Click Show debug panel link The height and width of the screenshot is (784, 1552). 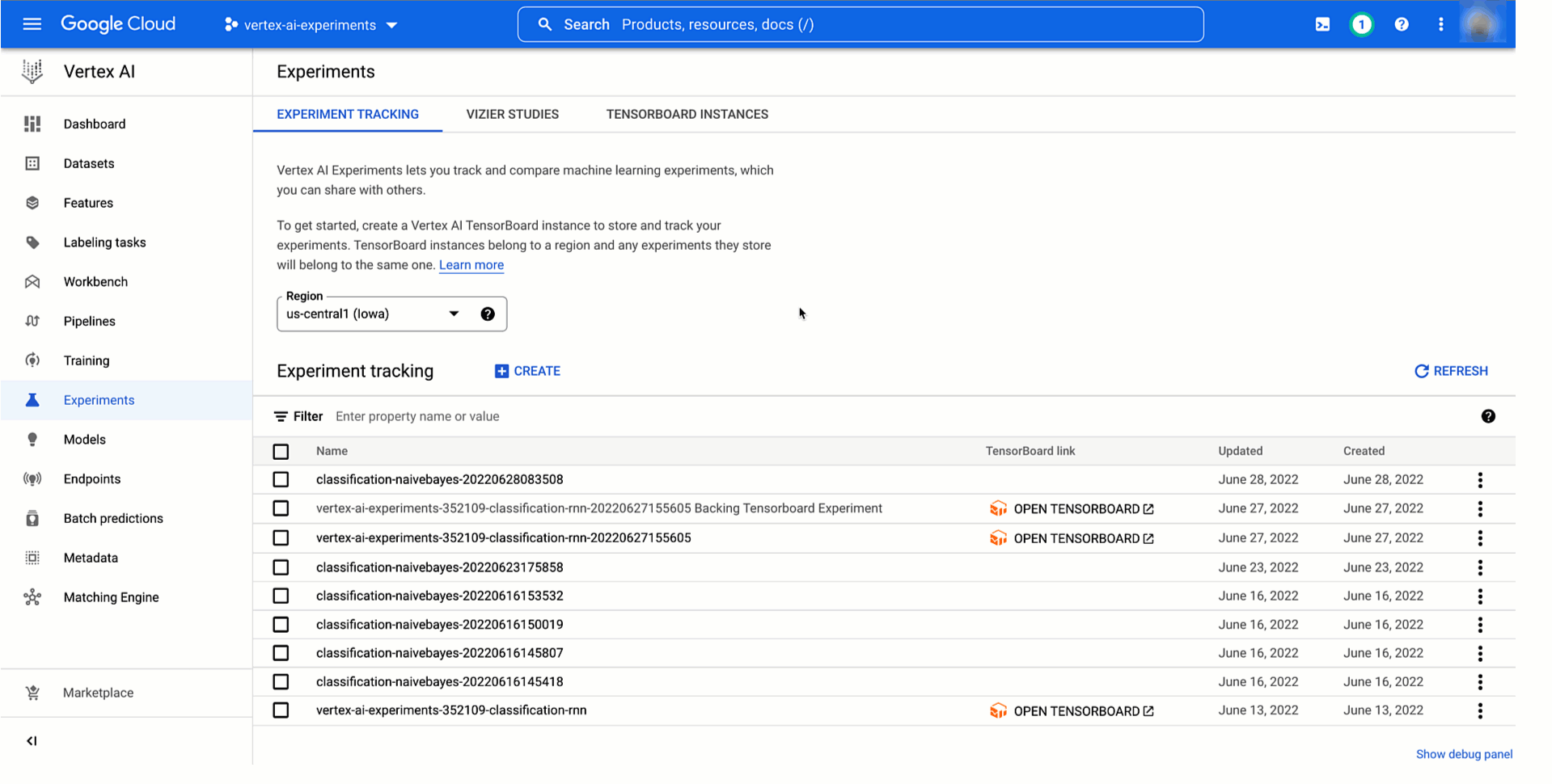pyautogui.click(x=1464, y=754)
